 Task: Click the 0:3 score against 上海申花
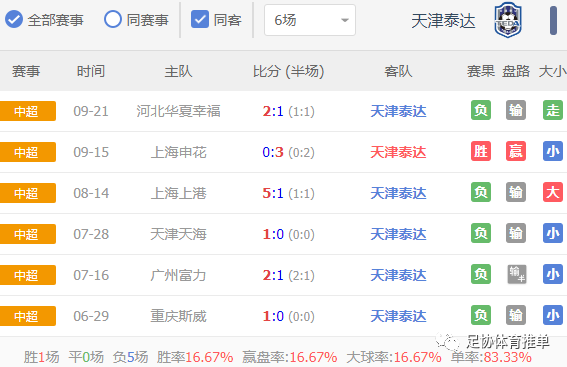click(273, 152)
